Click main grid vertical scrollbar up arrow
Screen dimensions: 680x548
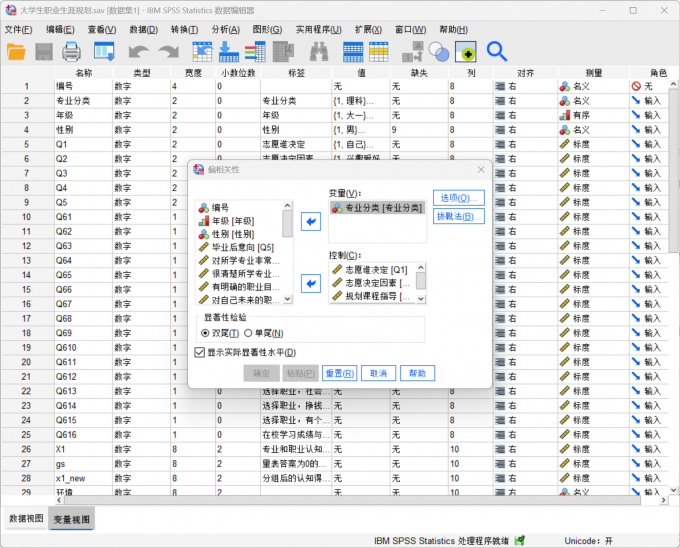(x=673, y=84)
